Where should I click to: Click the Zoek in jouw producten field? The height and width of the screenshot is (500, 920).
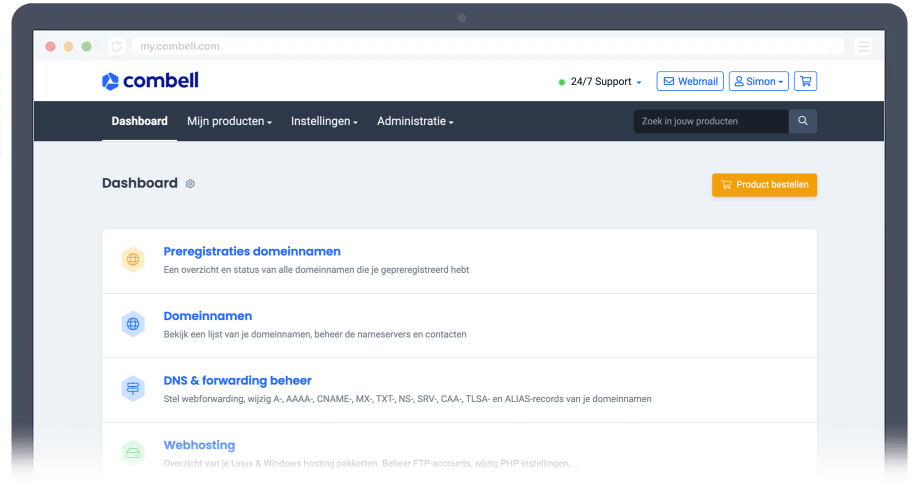[x=710, y=121]
